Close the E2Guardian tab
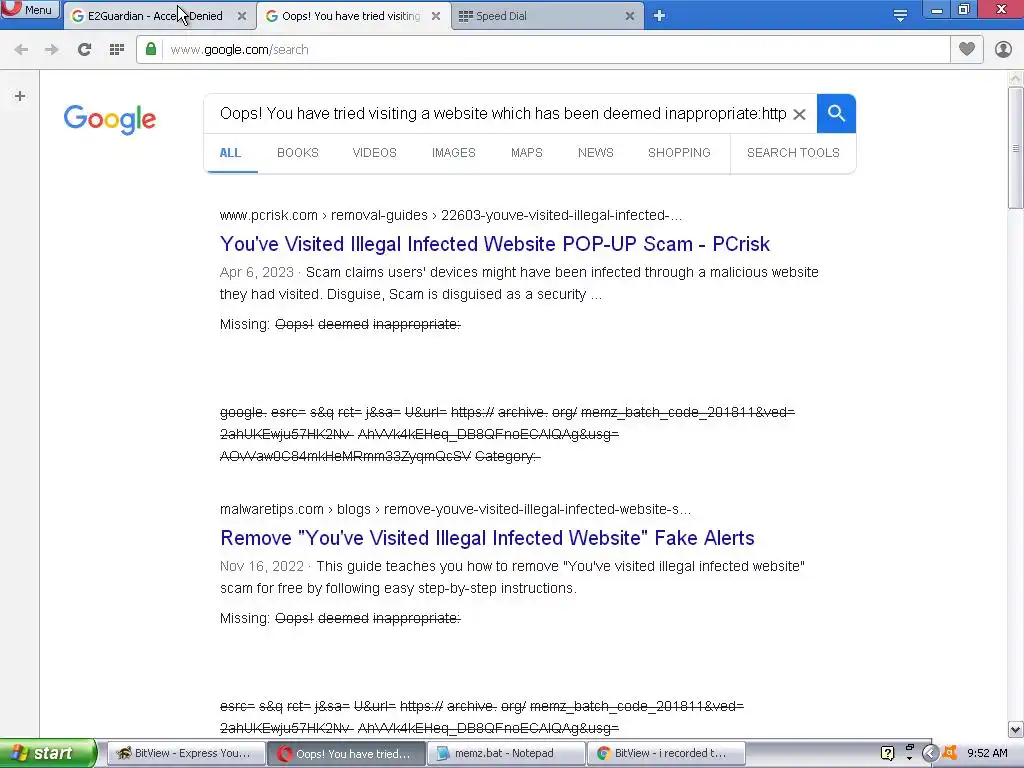 [242, 16]
